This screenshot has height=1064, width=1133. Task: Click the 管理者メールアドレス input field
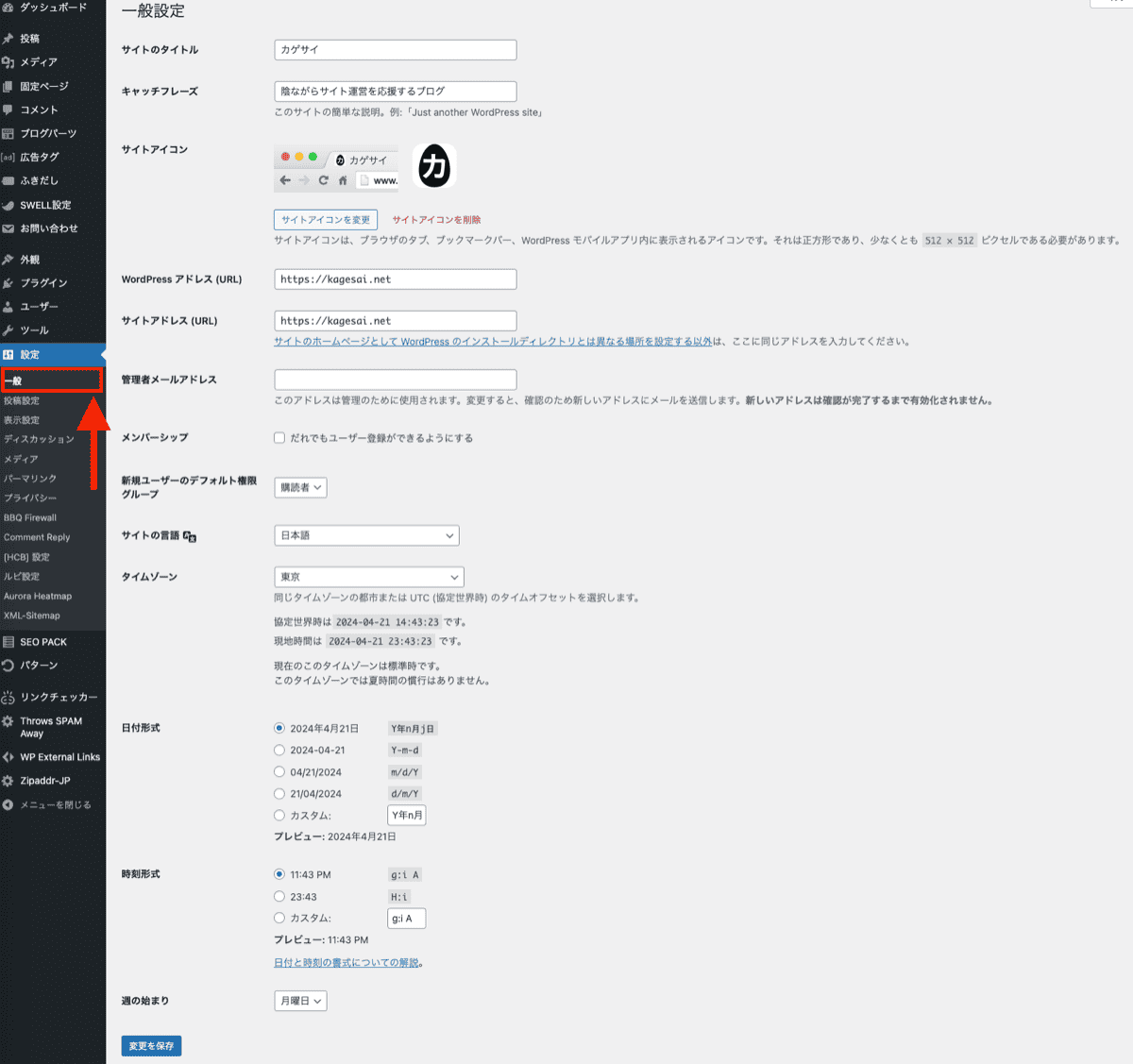pyautogui.click(x=395, y=380)
